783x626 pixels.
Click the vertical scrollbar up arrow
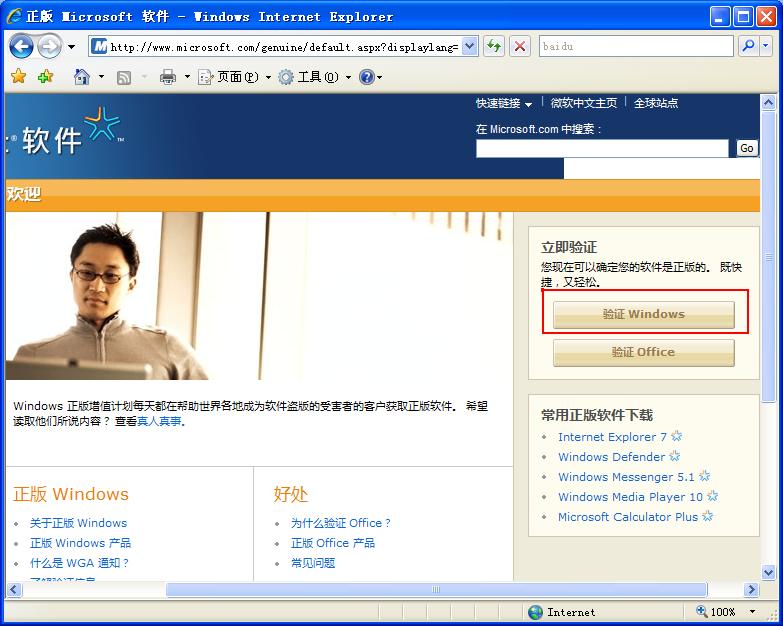pos(768,103)
